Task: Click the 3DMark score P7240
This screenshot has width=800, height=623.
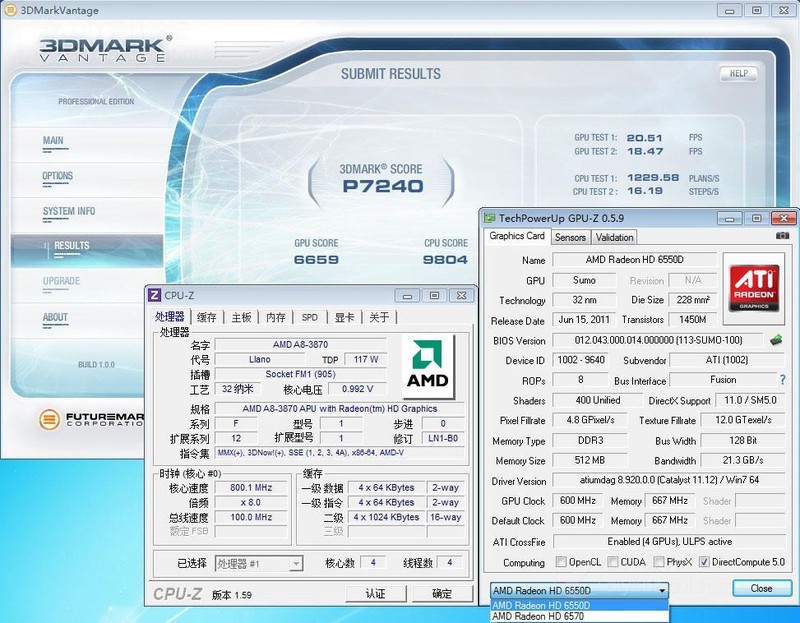Action: pos(383,186)
